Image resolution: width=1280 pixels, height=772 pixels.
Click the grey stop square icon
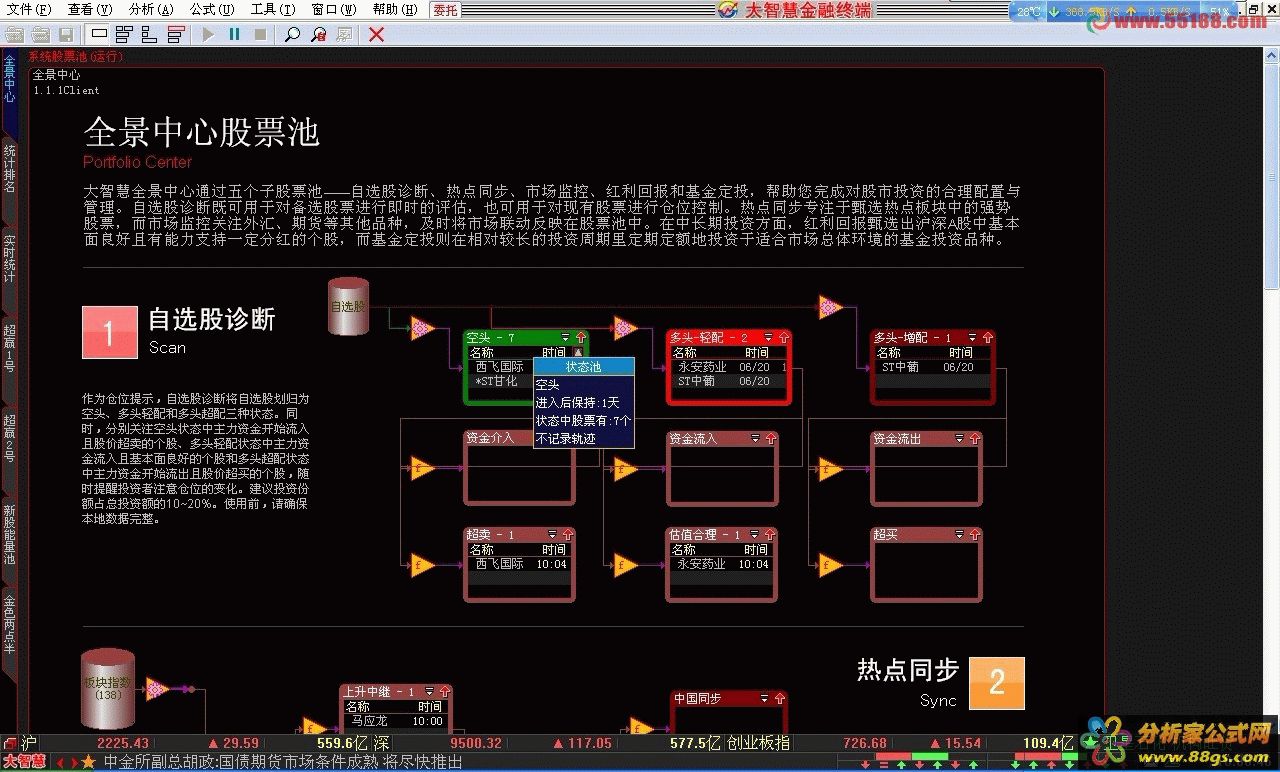(x=260, y=34)
